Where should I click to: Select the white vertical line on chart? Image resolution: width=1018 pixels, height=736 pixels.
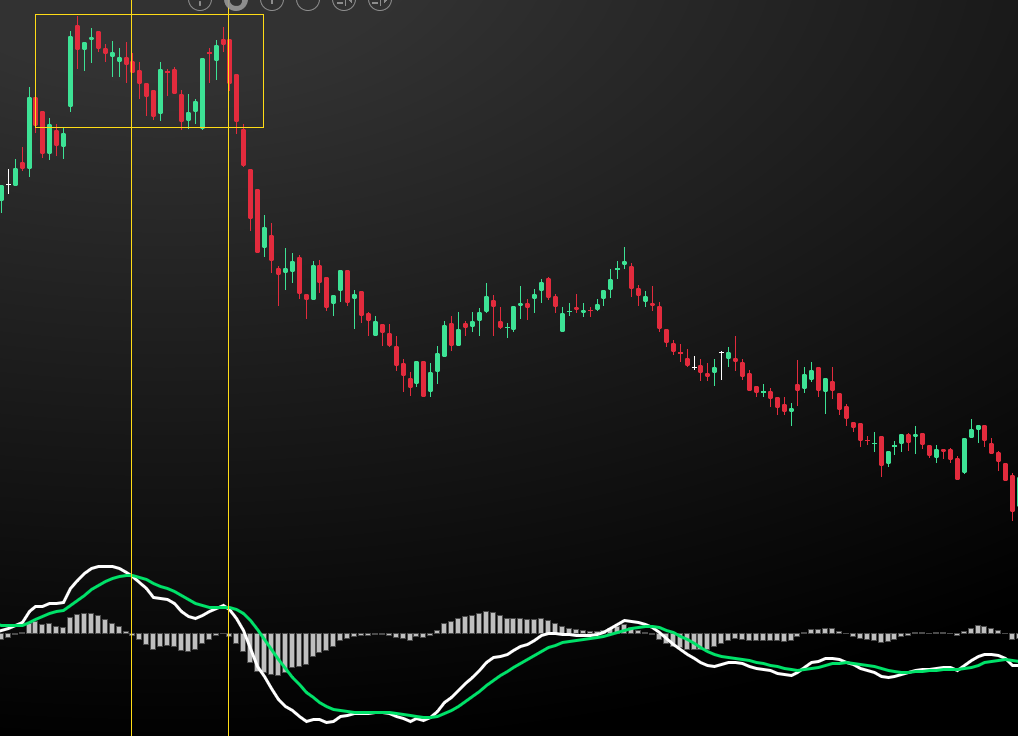131,400
